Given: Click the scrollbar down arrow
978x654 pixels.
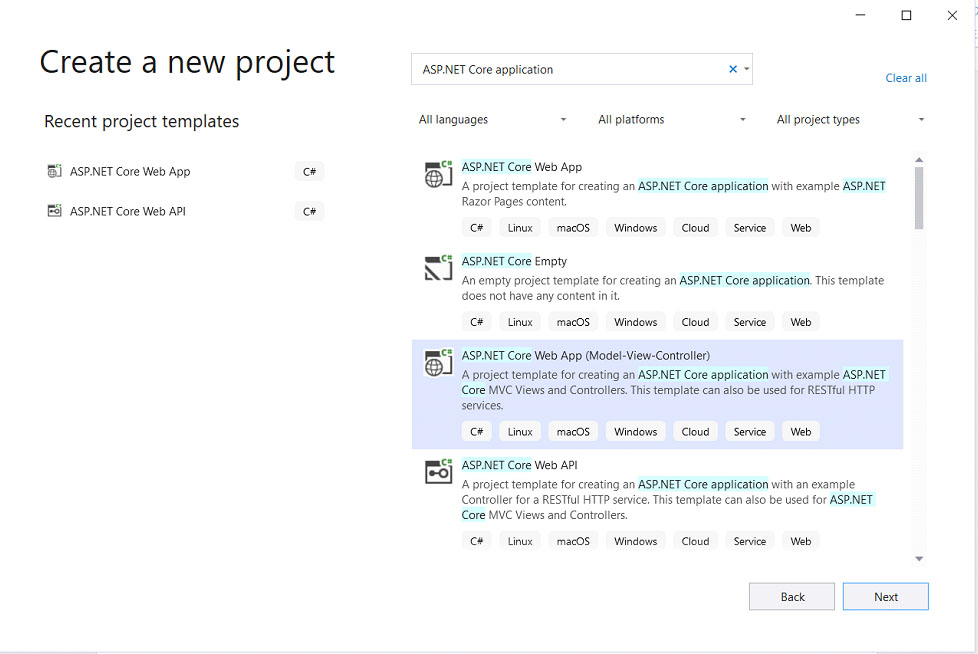Looking at the screenshot, I should pyautogui.click(x=919, y=559).
